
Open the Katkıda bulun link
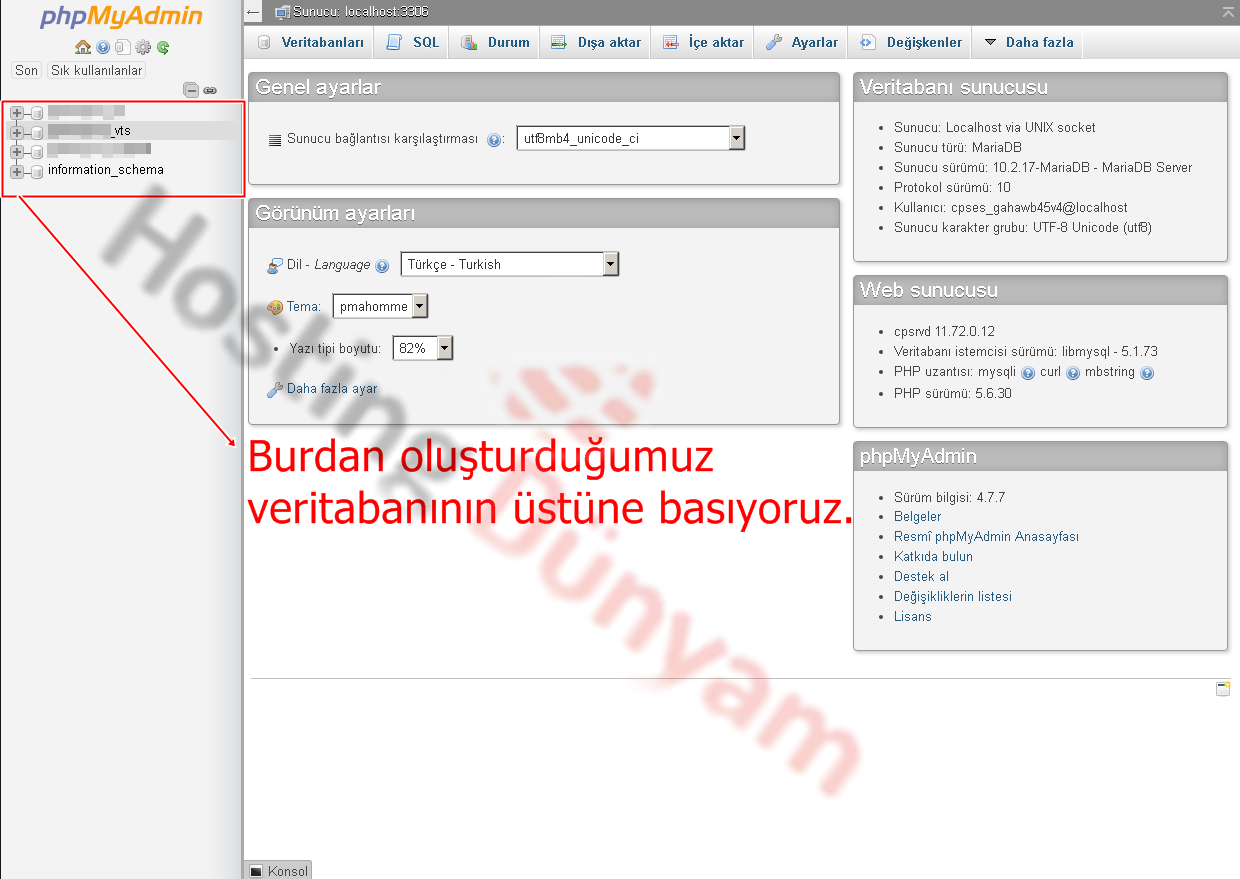coord(933,557)
